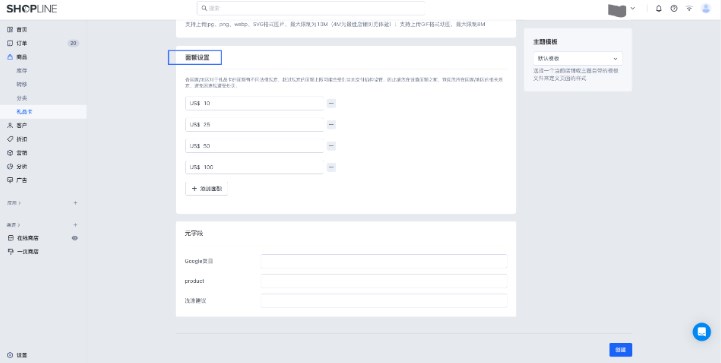The width and height of the screenshot is (721, 363).
Task: Click the orders count badge 20
Action: pos(73,43)
